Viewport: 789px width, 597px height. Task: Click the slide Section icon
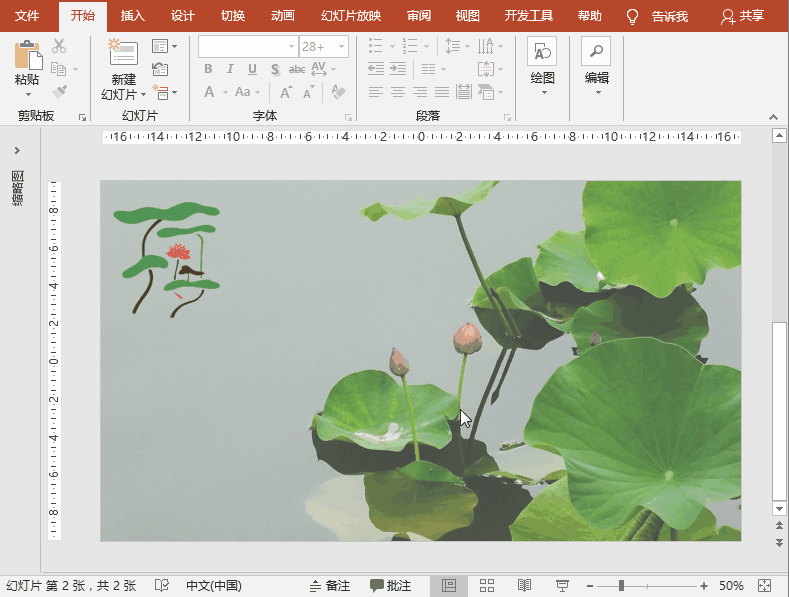pos(161,92)
